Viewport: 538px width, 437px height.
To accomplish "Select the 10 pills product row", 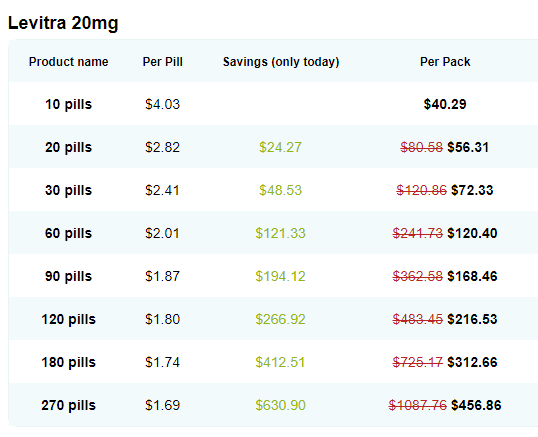I will 273,104.
